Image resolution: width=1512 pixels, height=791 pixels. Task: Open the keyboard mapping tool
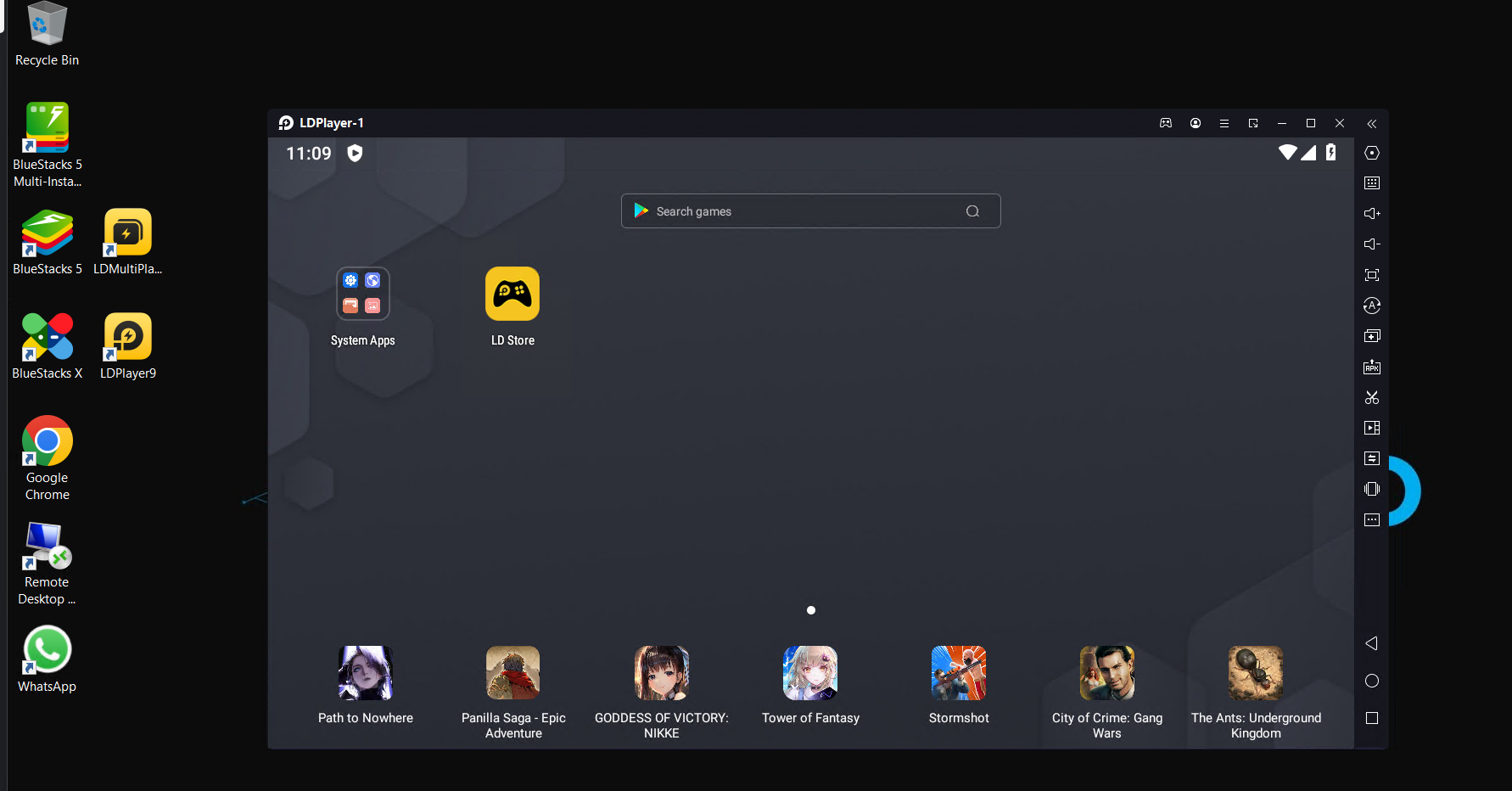coord(1372,183)
